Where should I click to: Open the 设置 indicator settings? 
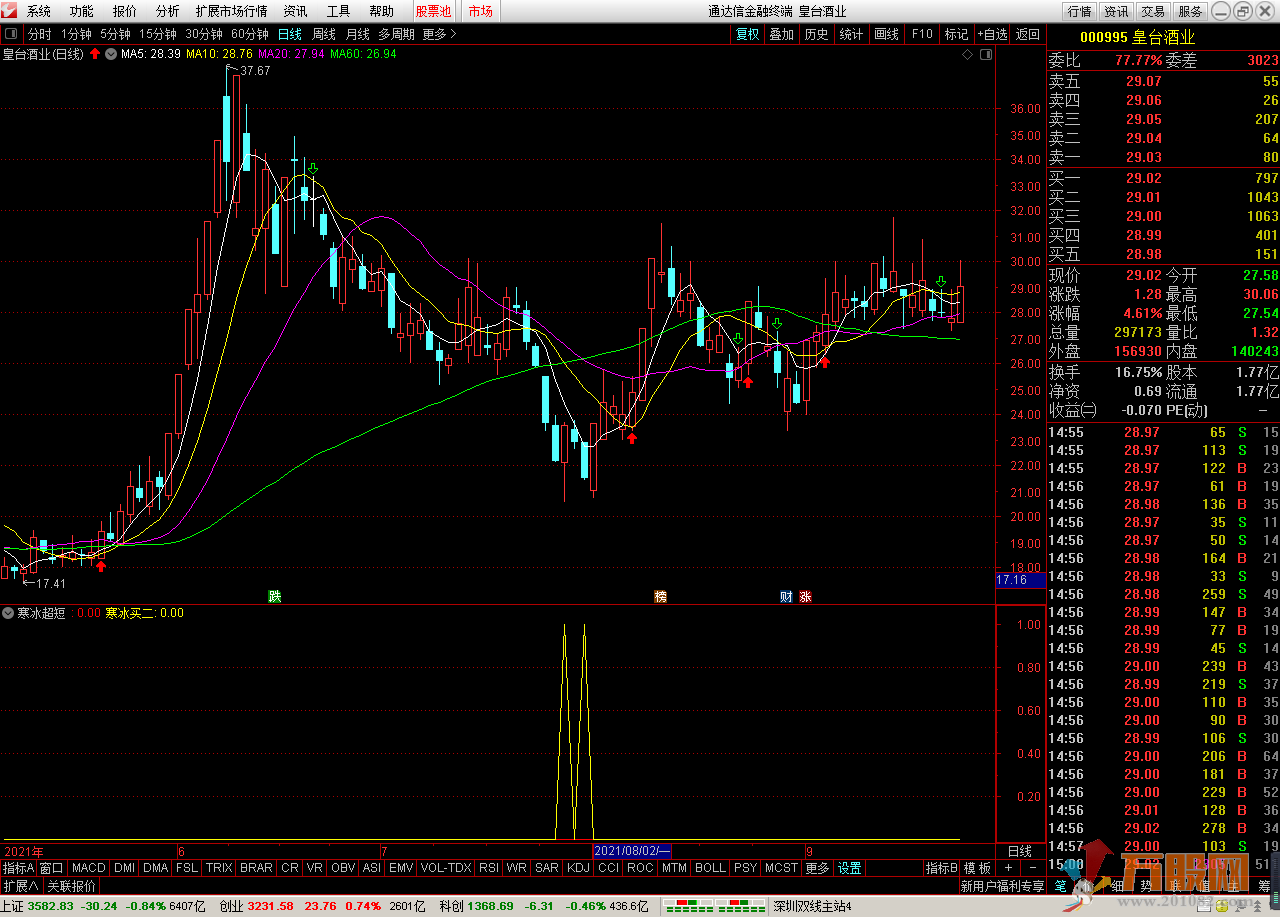click(850, 868)
